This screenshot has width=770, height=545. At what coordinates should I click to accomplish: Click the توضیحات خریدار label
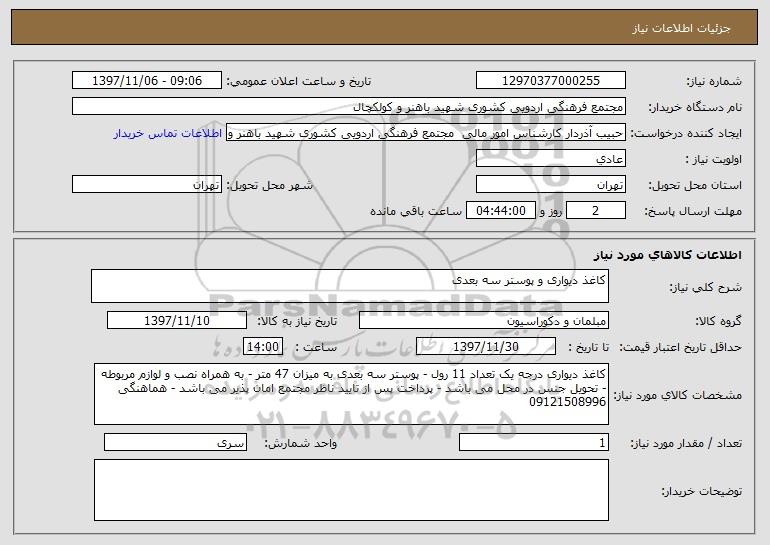701,491
